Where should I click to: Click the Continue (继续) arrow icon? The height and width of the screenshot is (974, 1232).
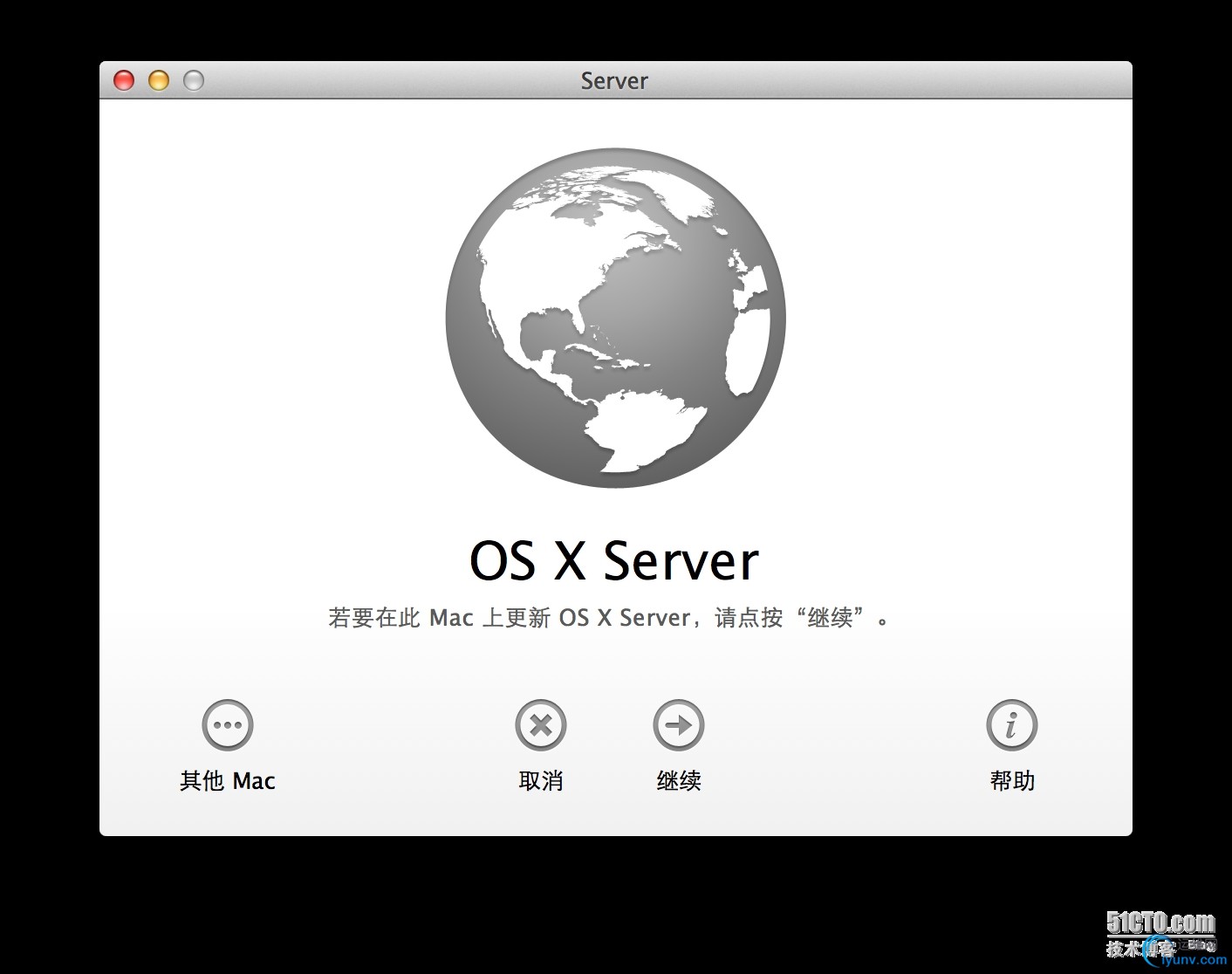click(x=679, y=725)
